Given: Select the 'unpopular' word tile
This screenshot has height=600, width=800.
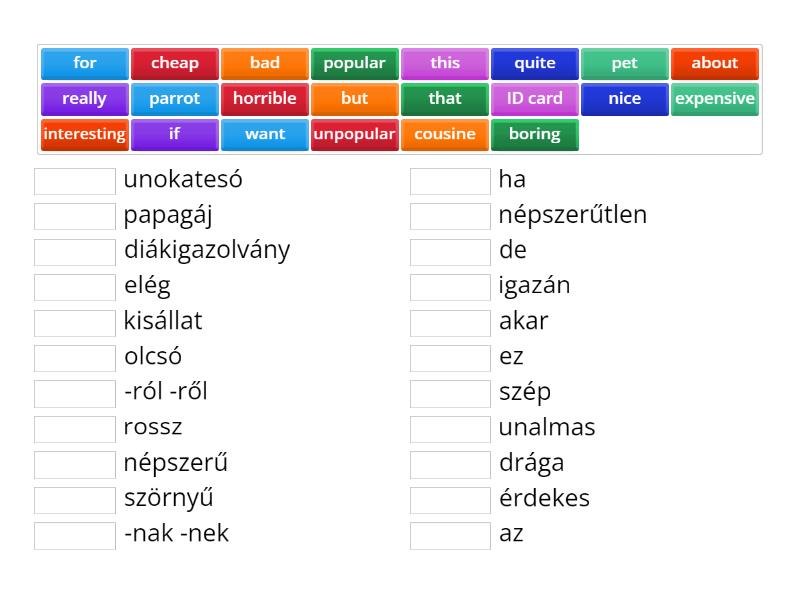Looking at the screenshot, I should (355, 134).
